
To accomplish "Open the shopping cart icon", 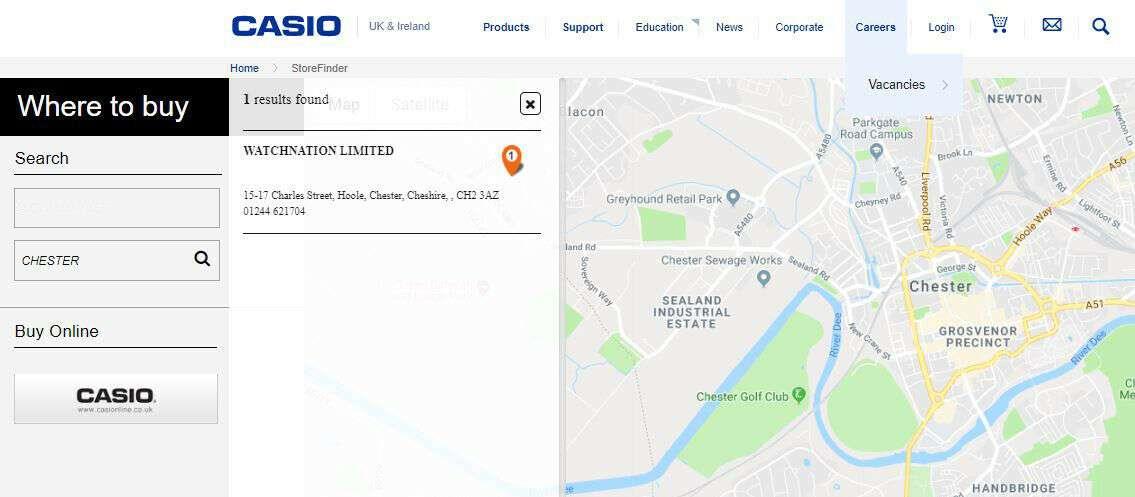I will coord(998,24).
